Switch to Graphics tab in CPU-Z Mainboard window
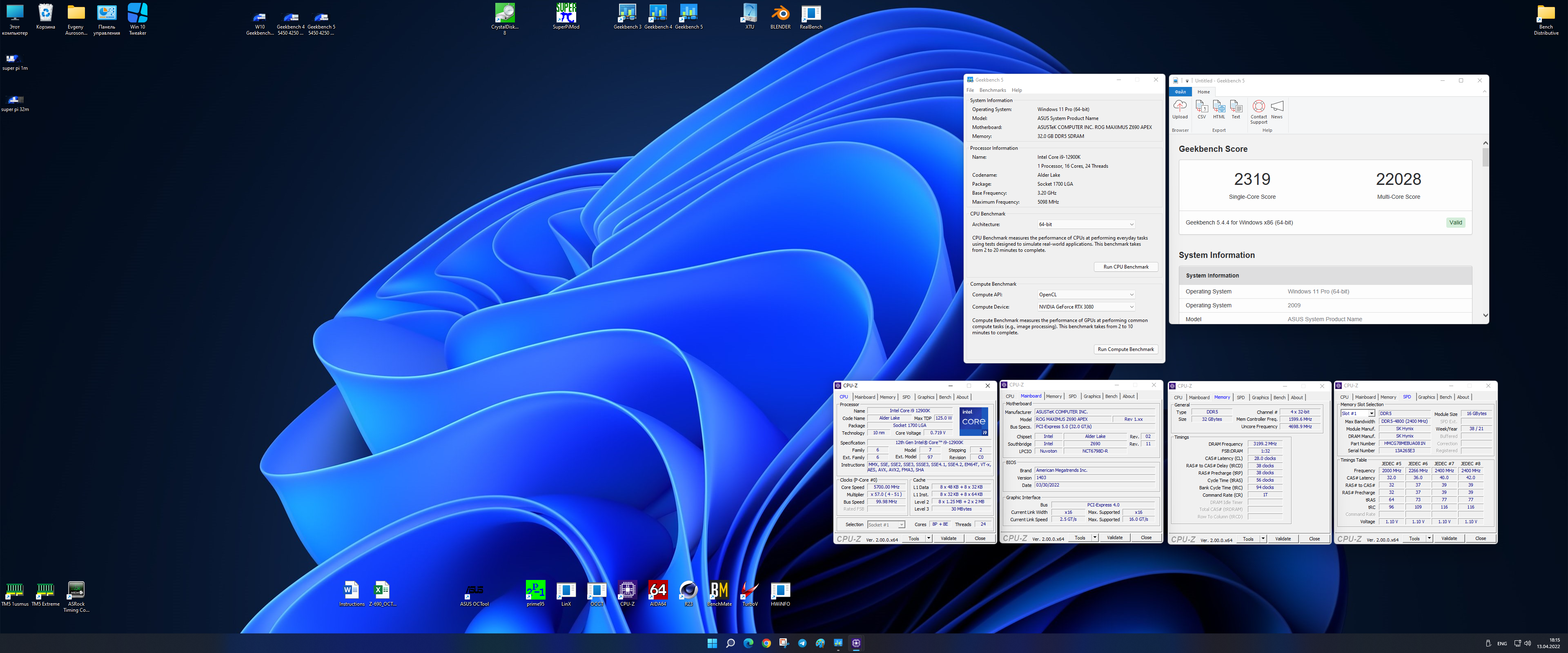This screenshot has width=1568, height=653. click(x=1092, y=397)
